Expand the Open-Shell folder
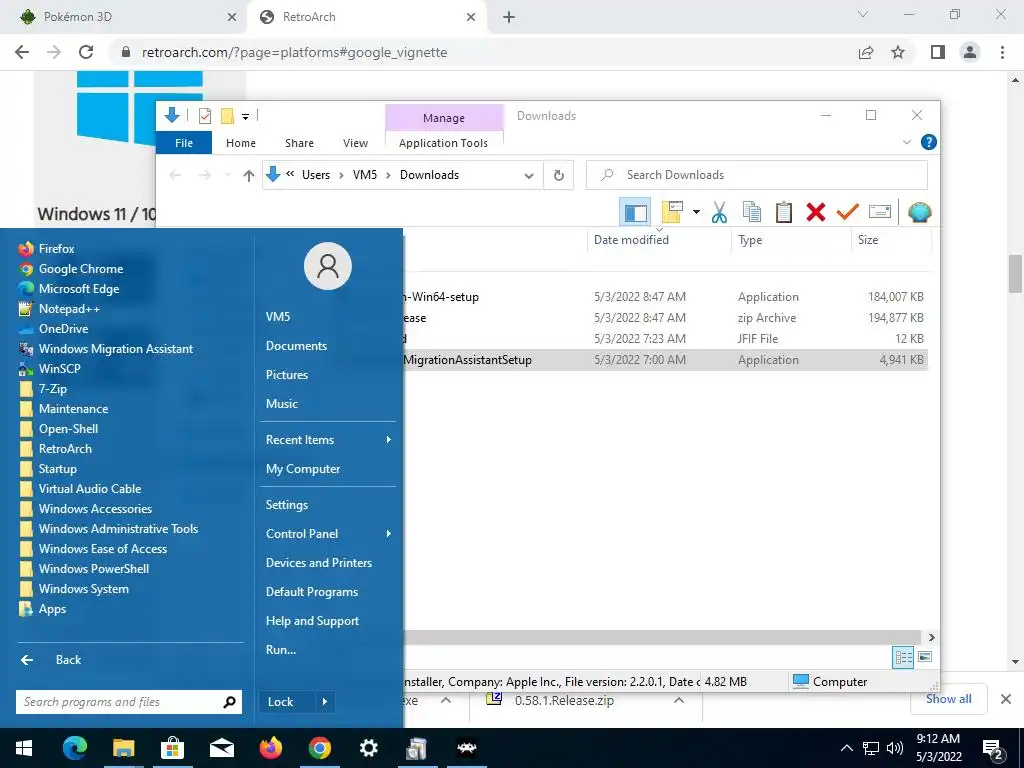The width and height of the screenshot is (1024, 768). [x=68, y=429]
